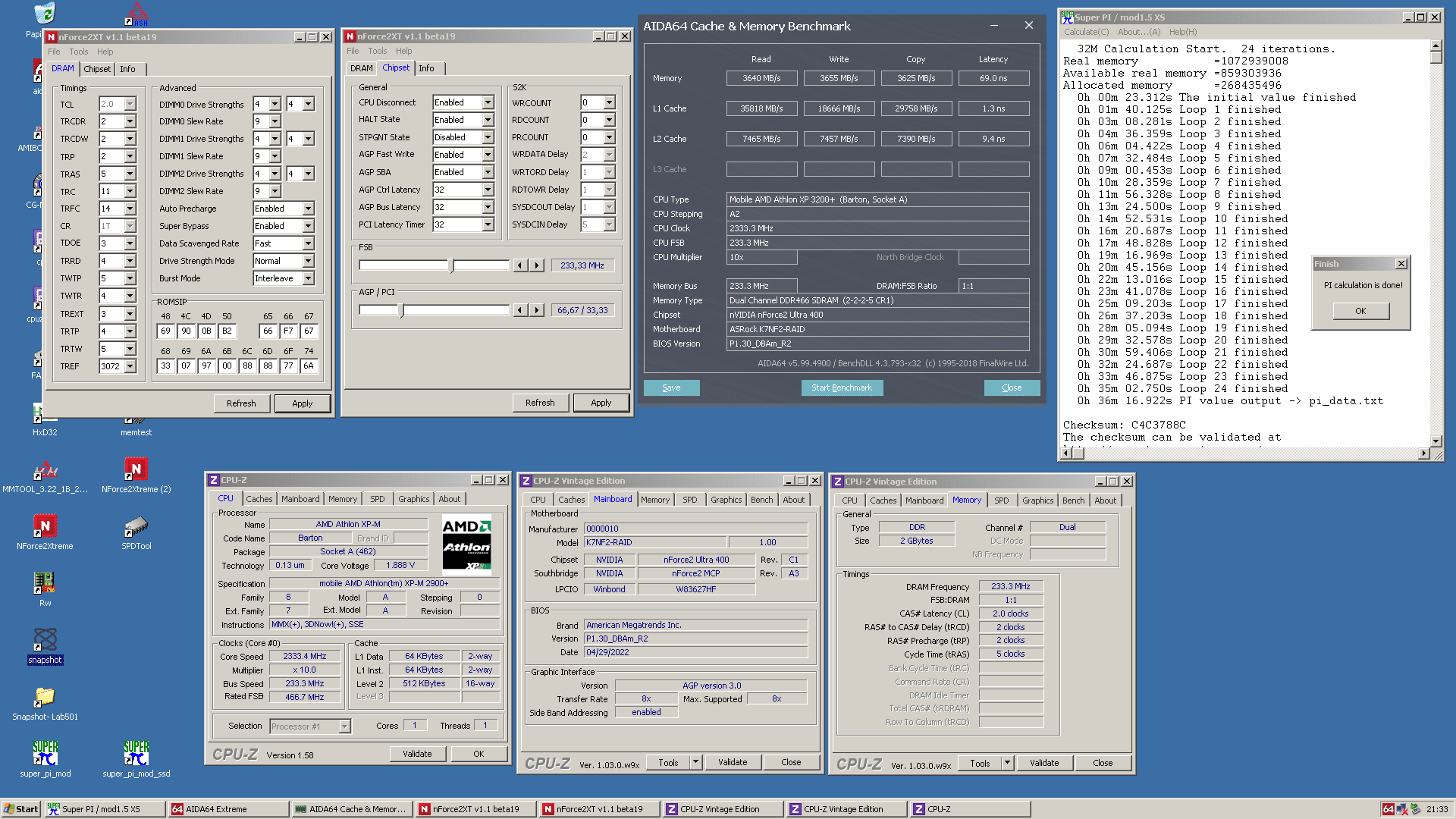The image size is (1456, 819).
Task: Click the ROMSIP 74 value field
Action: (309, 366)
